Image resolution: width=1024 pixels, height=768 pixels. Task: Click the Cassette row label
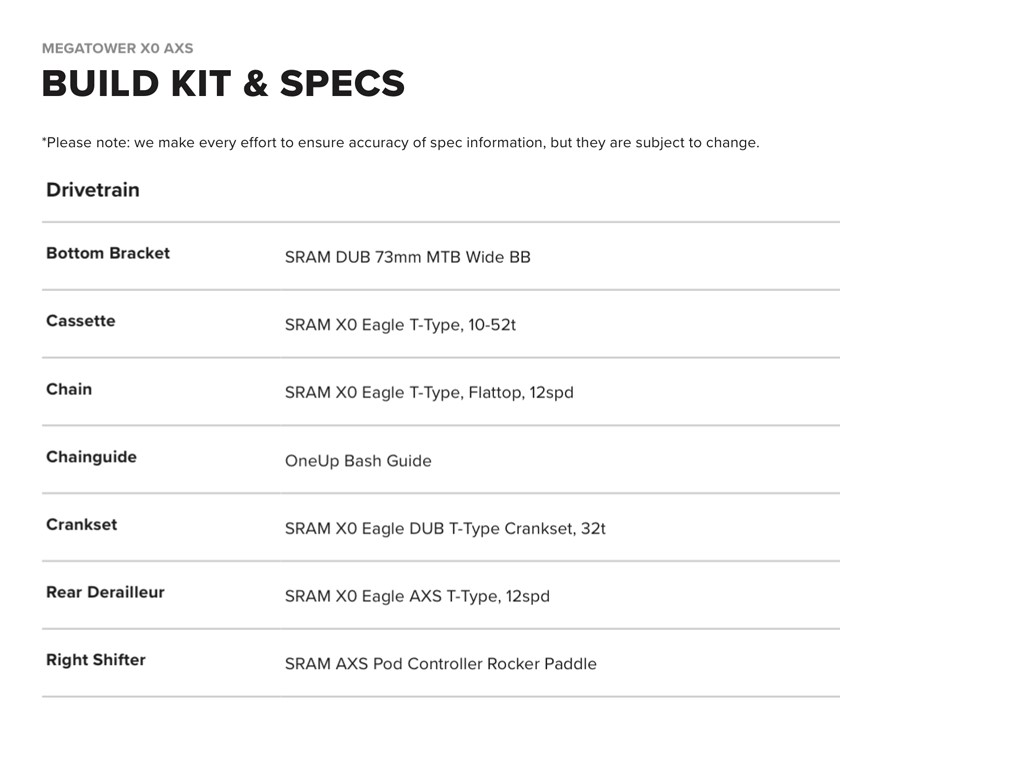[81, 321]
